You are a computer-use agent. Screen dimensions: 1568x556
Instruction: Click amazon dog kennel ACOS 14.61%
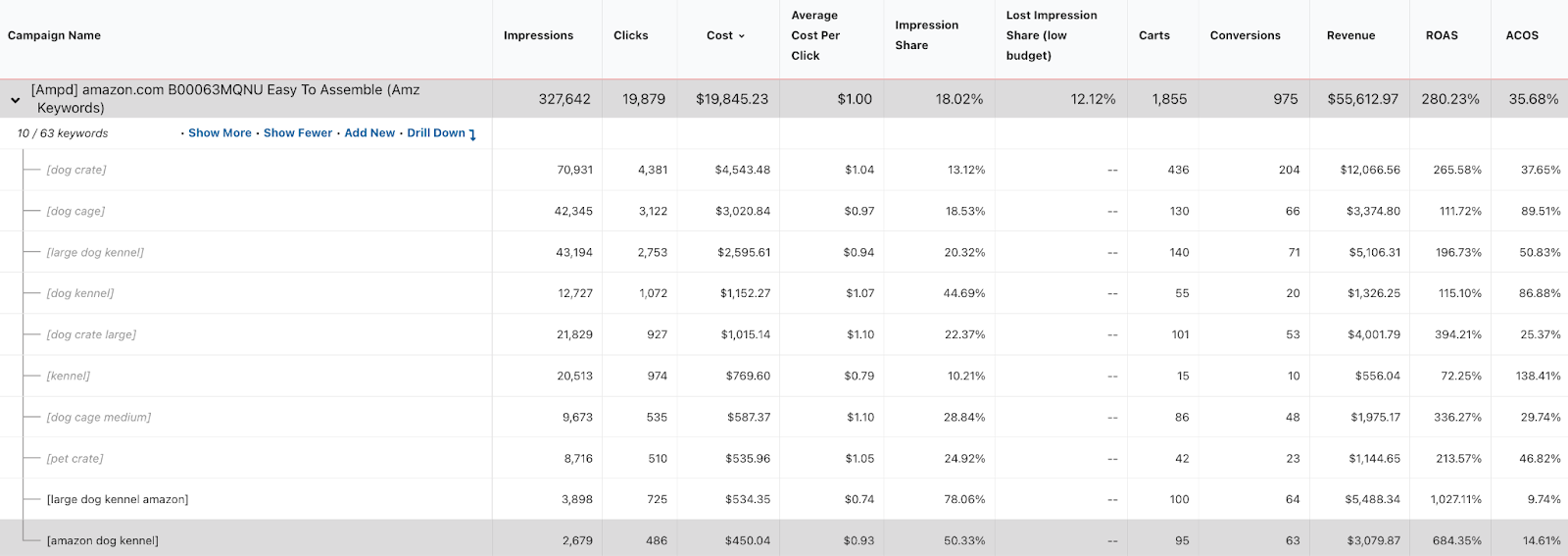click(1542, 540)
